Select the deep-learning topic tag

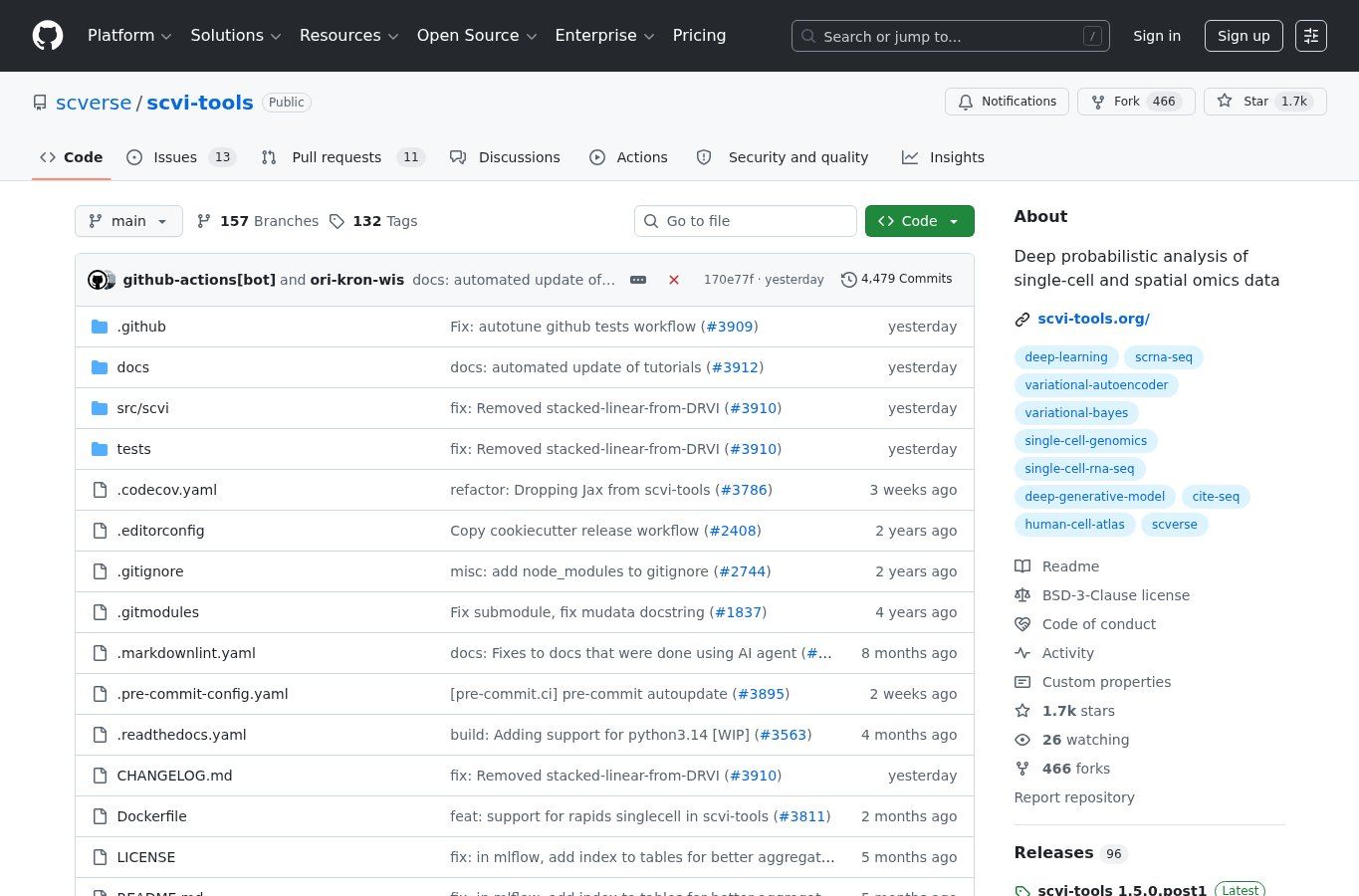(x=1066, y=357)
